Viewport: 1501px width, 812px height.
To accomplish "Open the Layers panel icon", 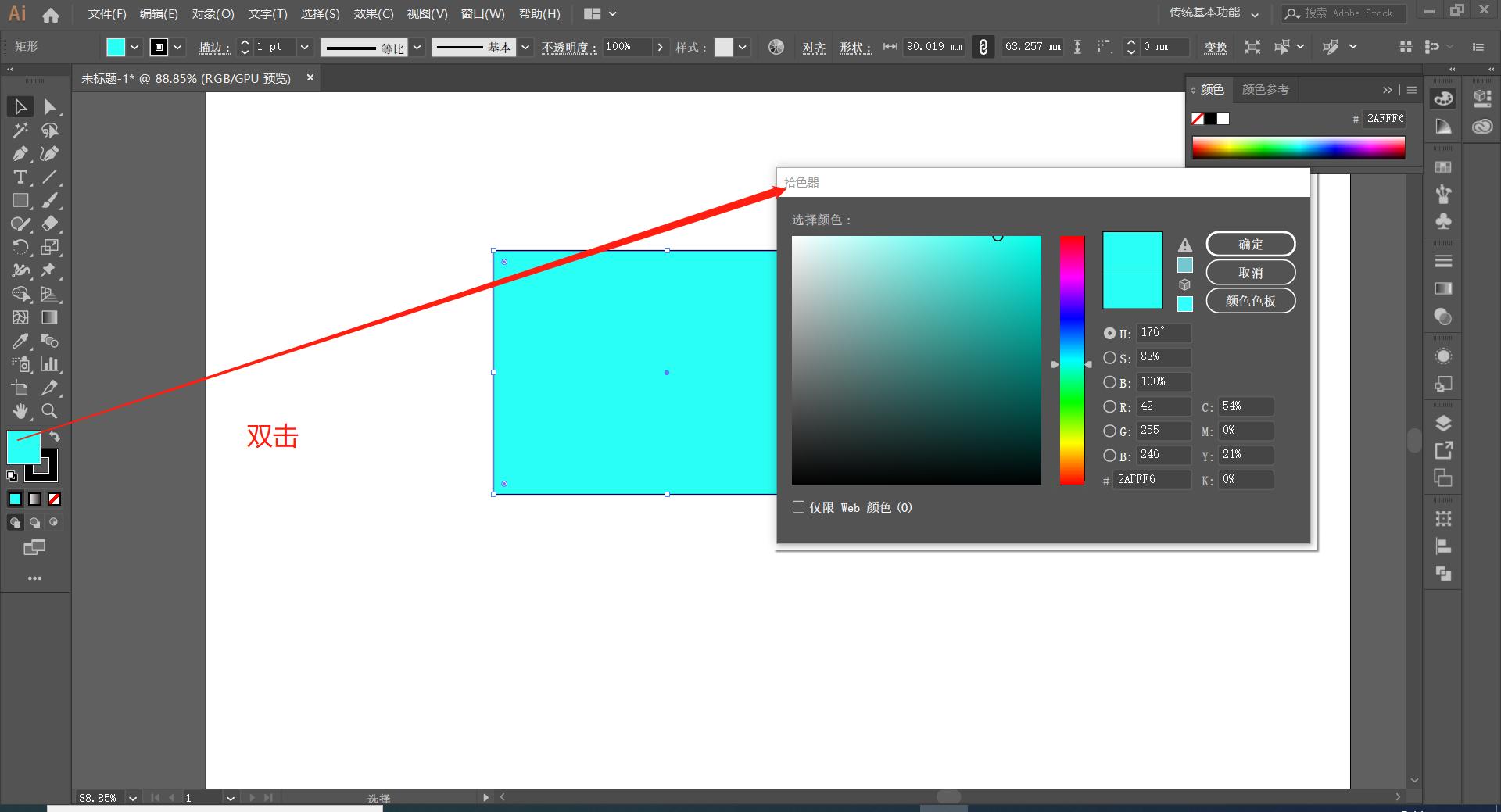I will coord(1443,424).
